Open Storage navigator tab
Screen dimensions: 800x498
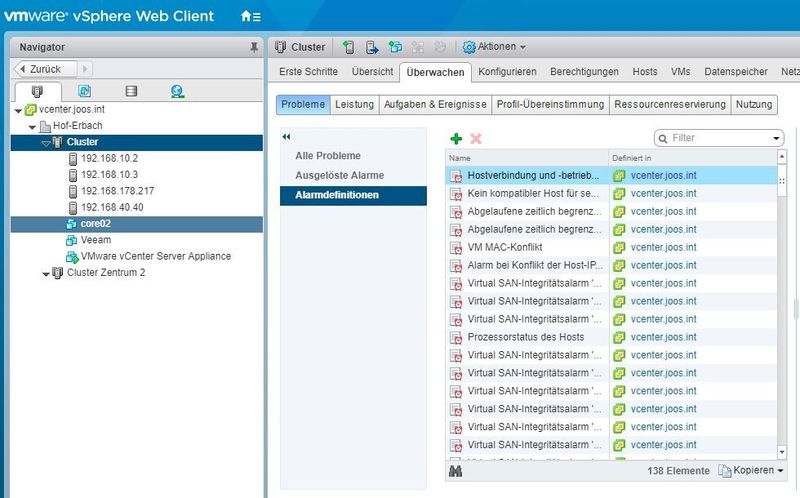coord(131,91)
